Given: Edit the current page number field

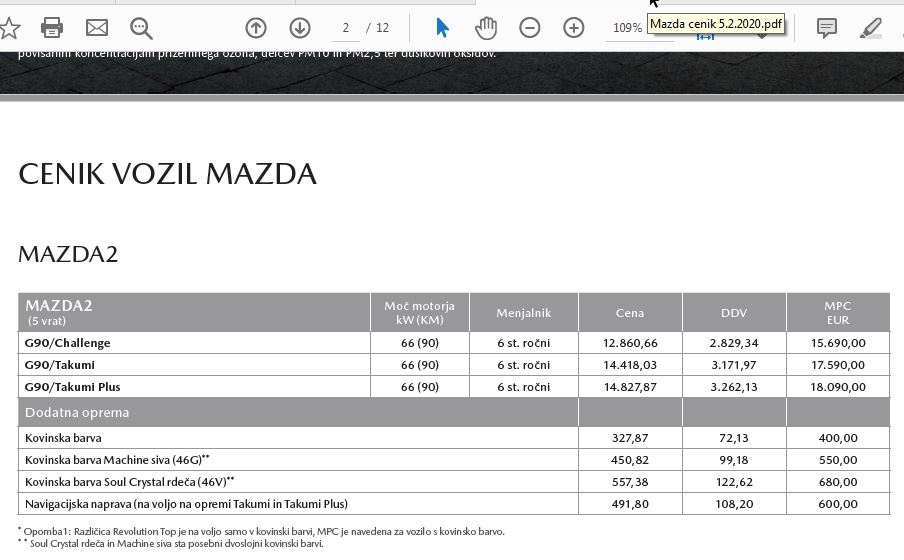Looking at the screenshot, I should [x=345, y=28].
